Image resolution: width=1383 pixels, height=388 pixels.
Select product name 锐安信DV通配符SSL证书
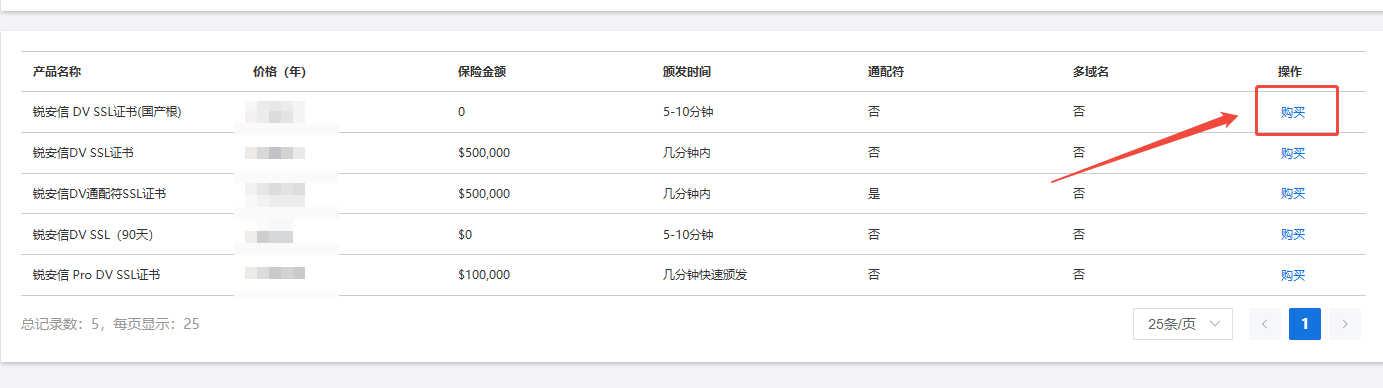click(x=99, y=194)
